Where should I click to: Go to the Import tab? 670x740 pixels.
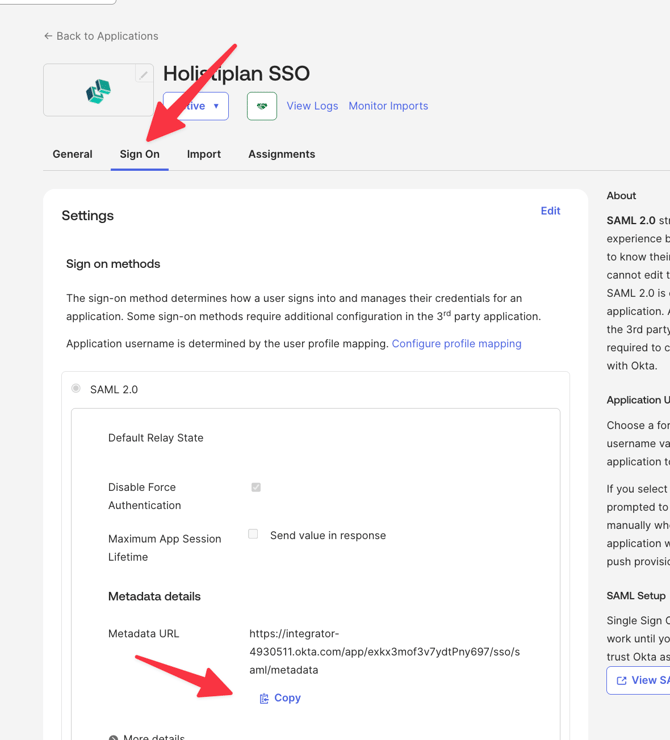(x=204, y=154)
